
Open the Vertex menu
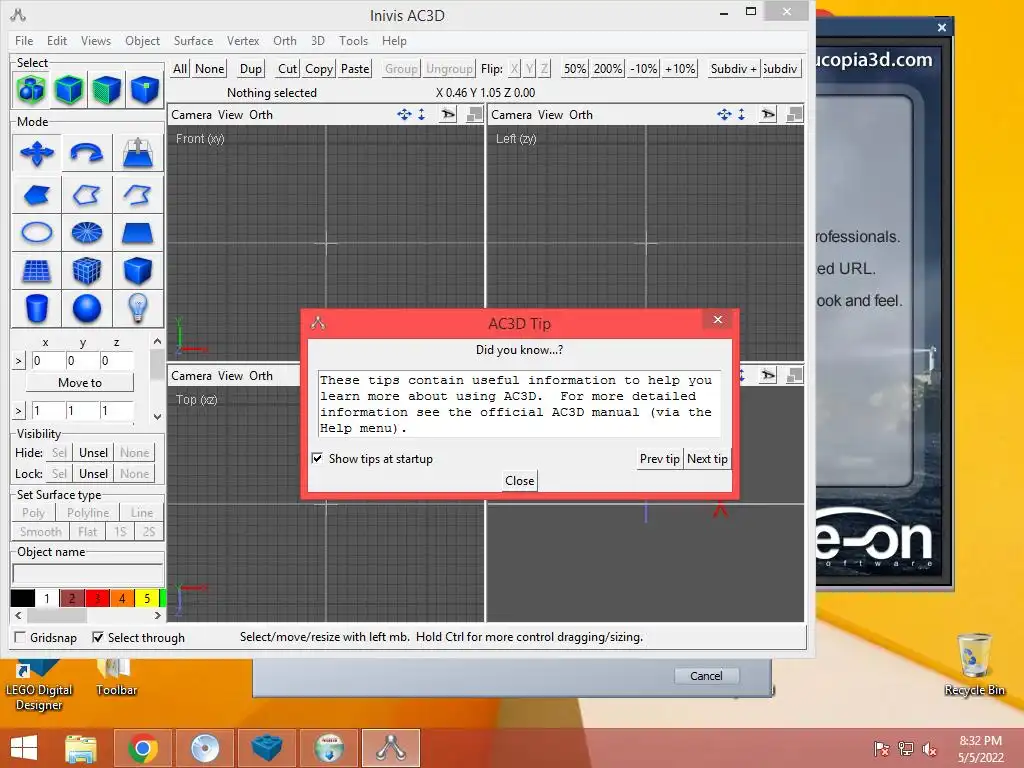click(x=243, y=40)
